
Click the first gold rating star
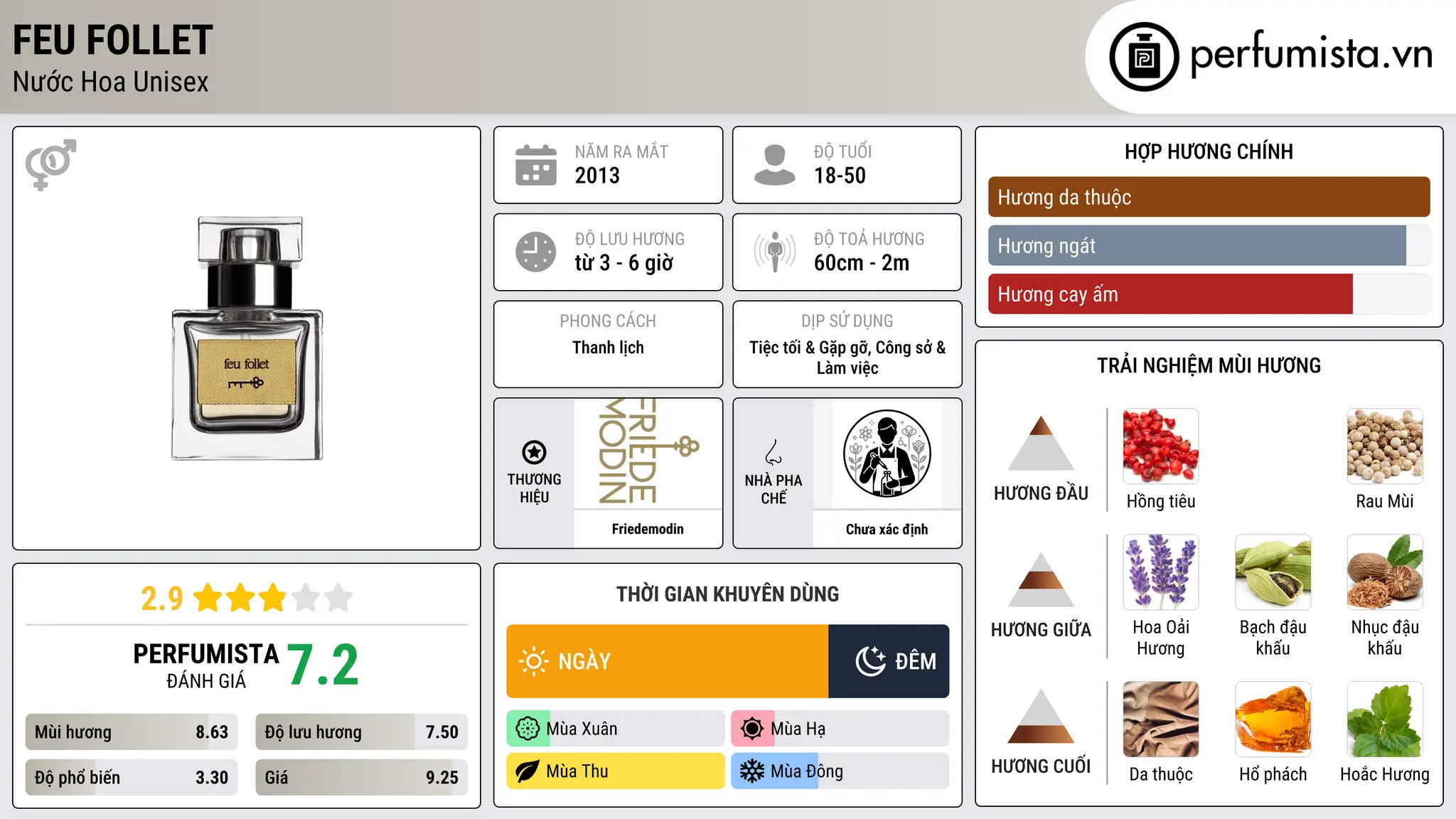pyautogui.click(x=208, y=598)
